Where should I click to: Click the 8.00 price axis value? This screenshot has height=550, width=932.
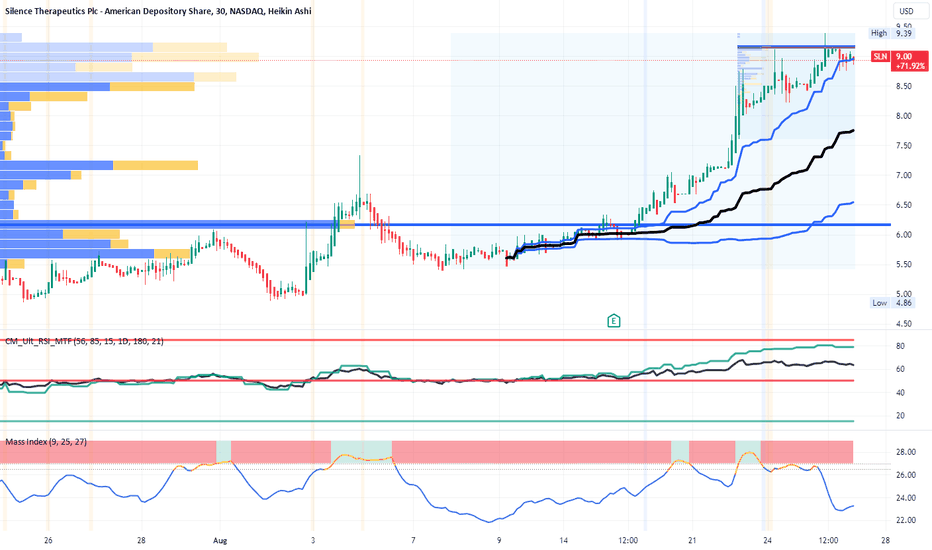tap(903, 116)
